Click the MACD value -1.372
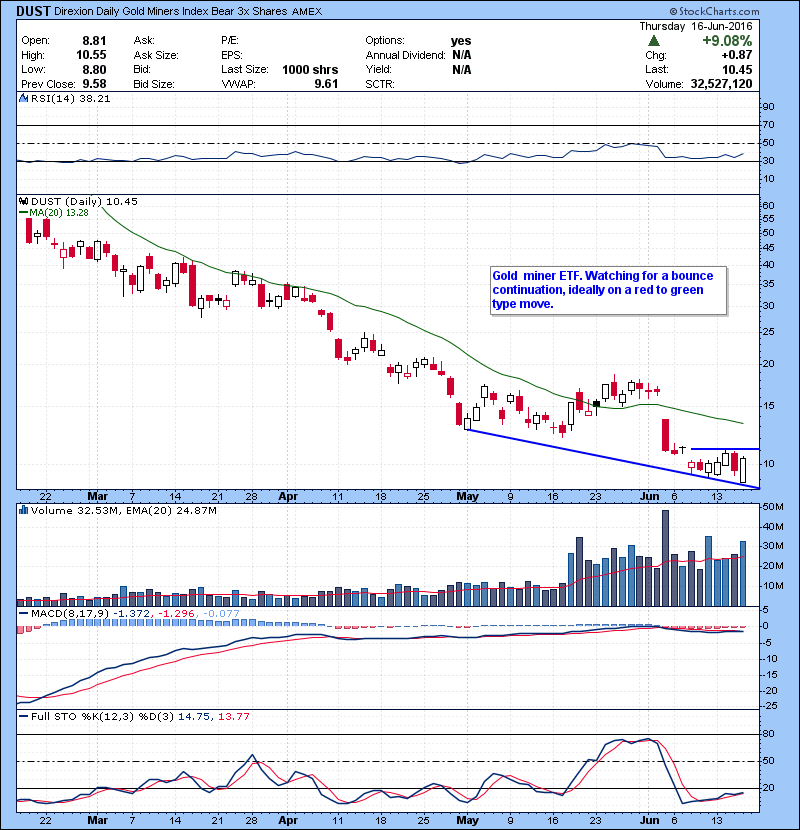The width and height of the screenshot is (800, 830). coord(133,614)
